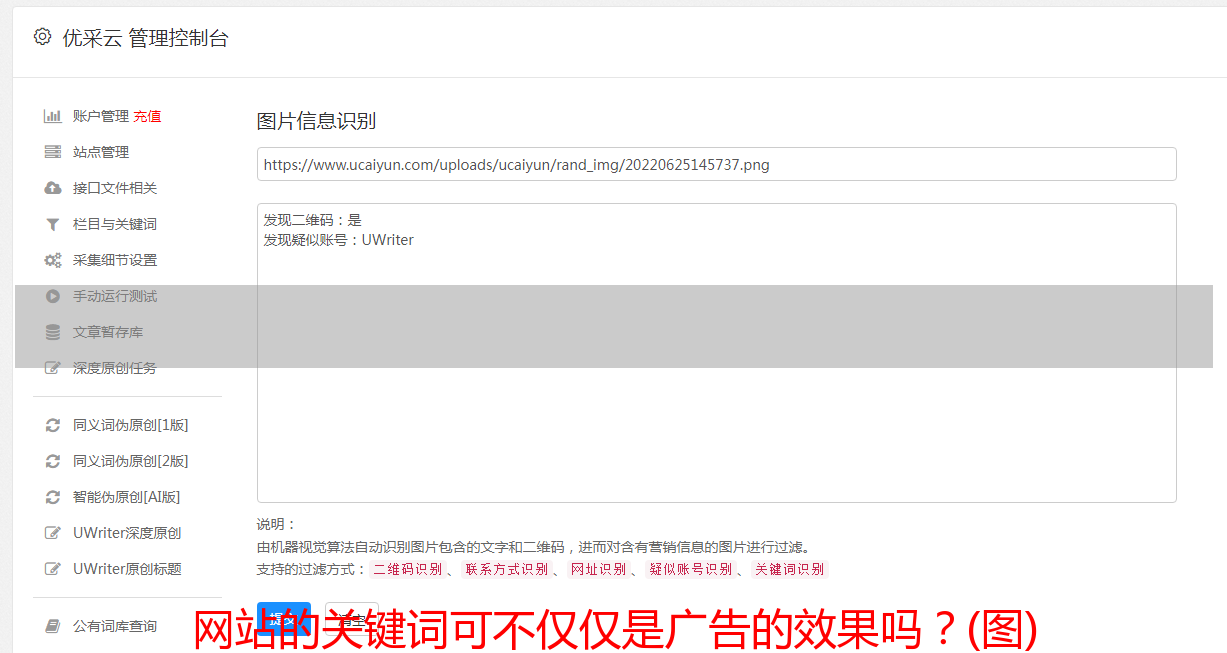Click the red 充值 link
The image size is (1227, 653).
click(147, 116)
